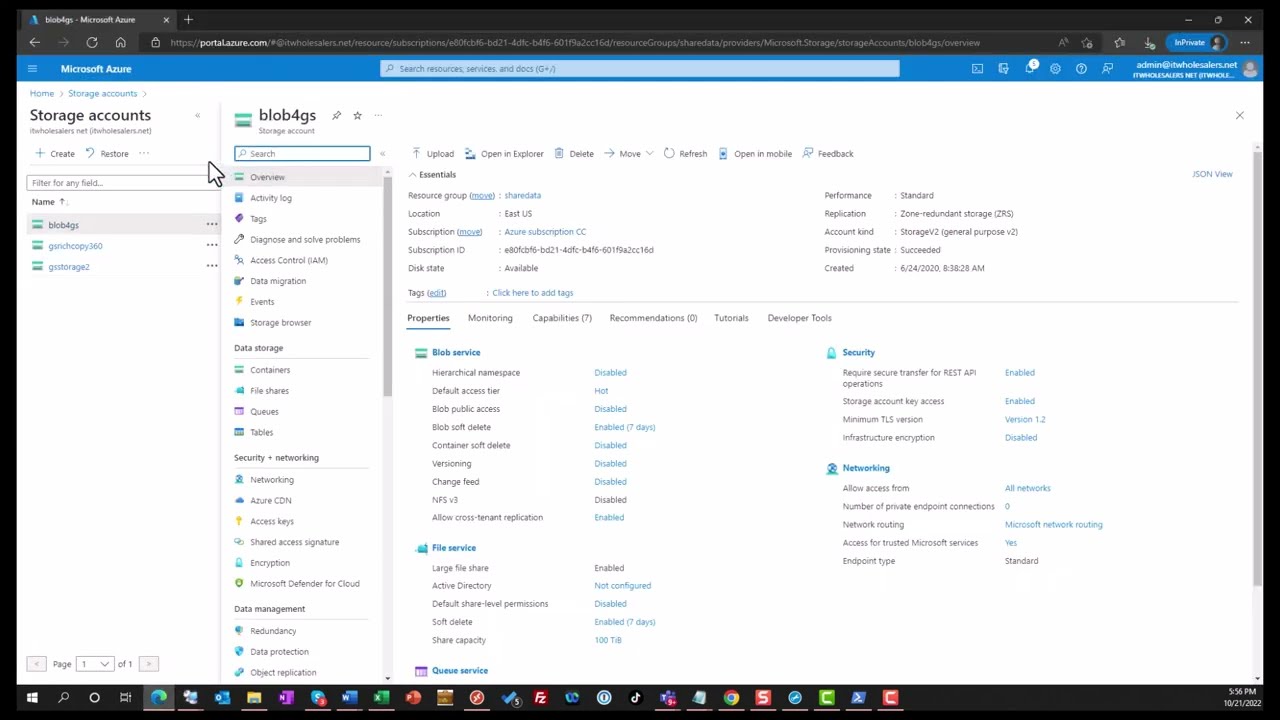Go to the next page of accounts
The height and width of the screenshot is (720, 1280).
[148, 664]
